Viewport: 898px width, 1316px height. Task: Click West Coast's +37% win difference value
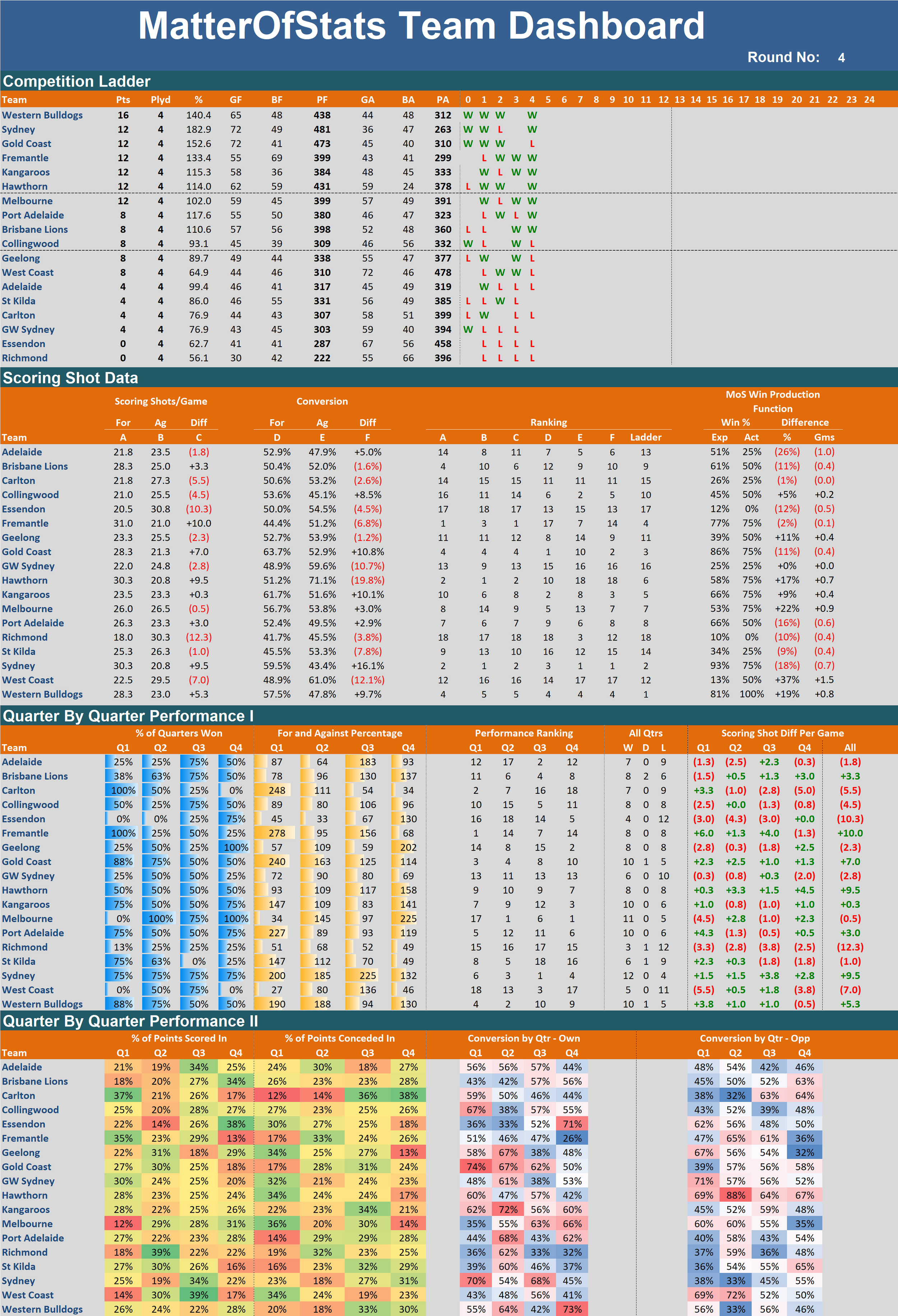tap(786, 680)
